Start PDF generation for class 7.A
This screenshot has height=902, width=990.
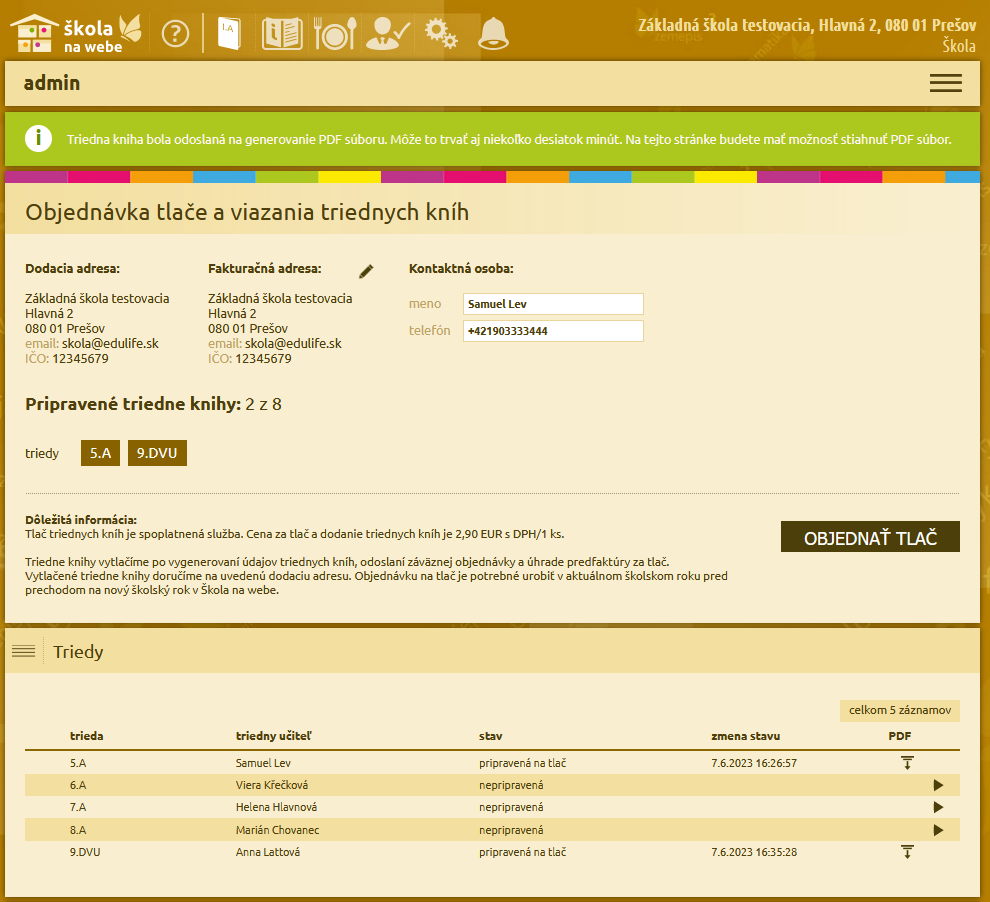point(938,807)
